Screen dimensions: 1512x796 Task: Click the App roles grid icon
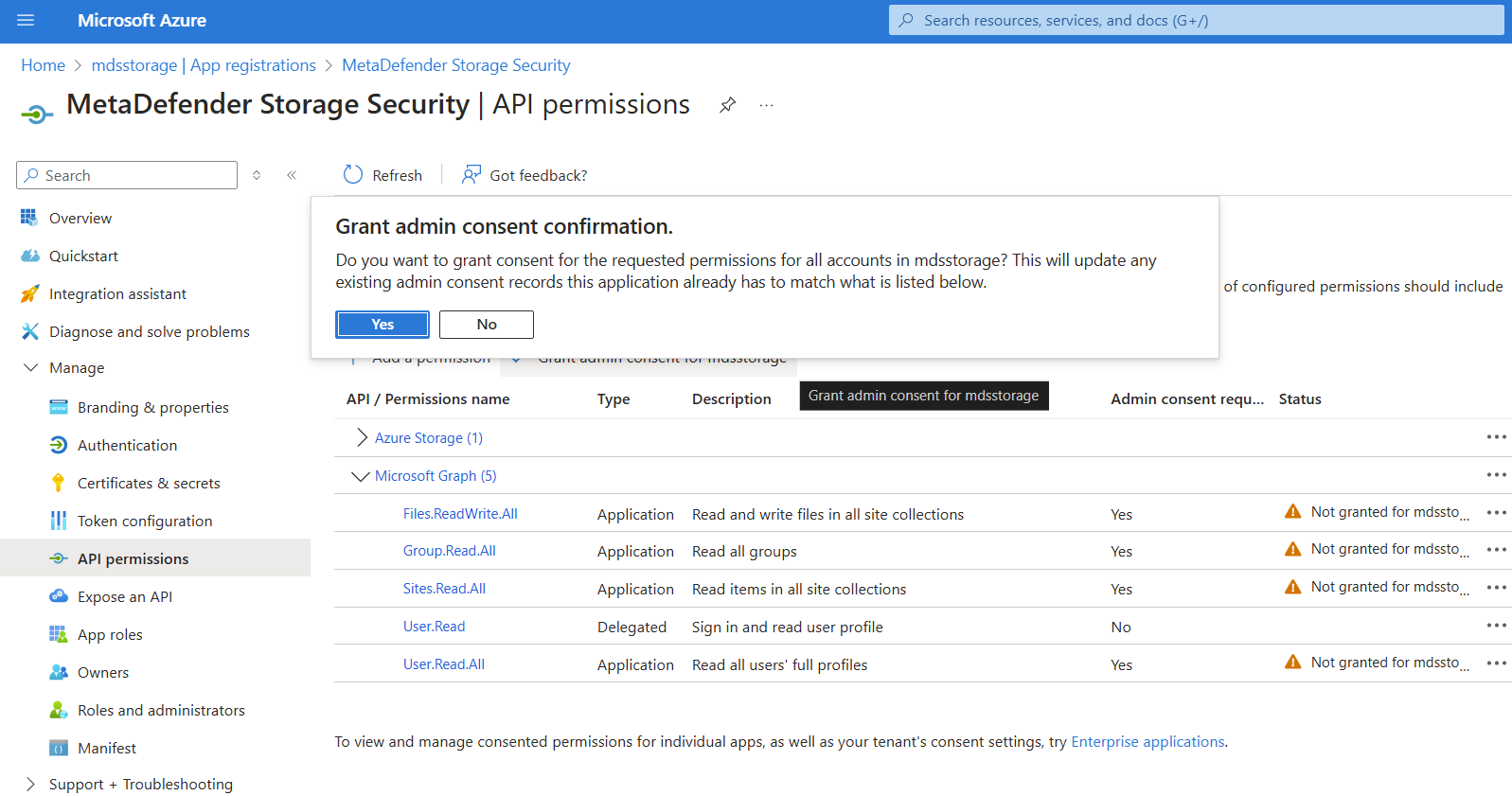[x=59, y=634]
